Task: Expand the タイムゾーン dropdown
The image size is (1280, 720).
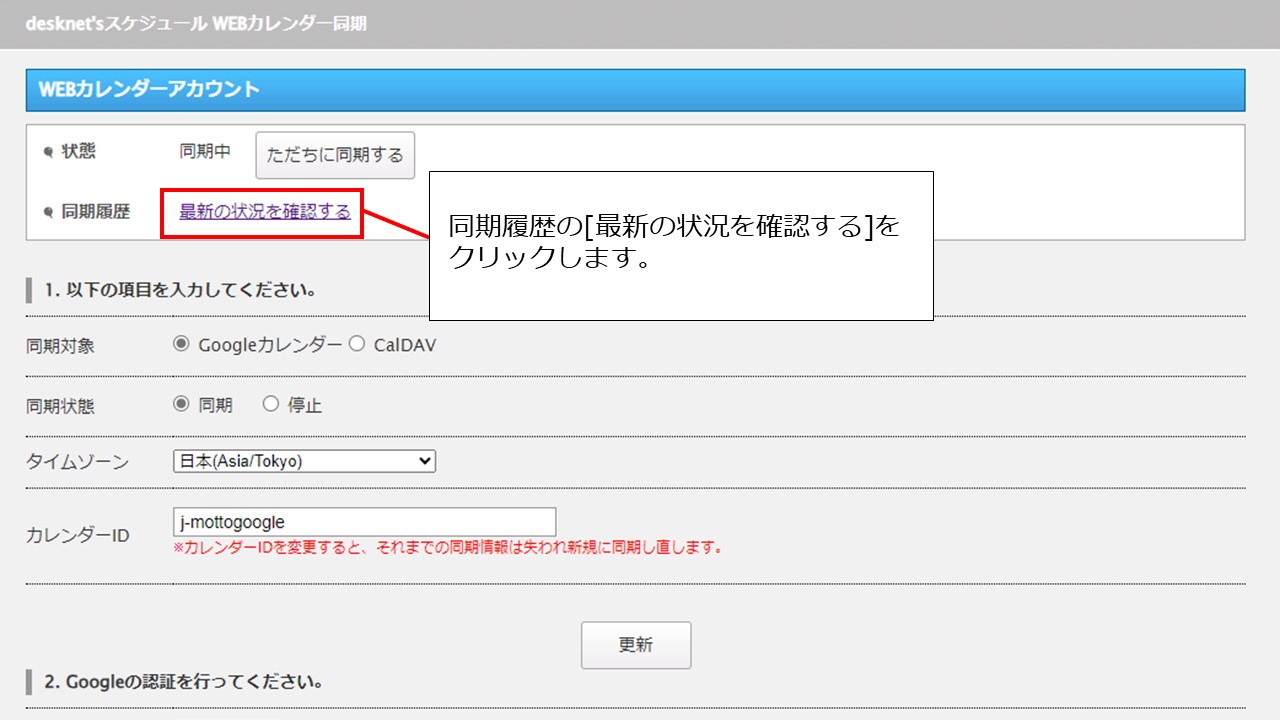Action: tap(304, 461)
